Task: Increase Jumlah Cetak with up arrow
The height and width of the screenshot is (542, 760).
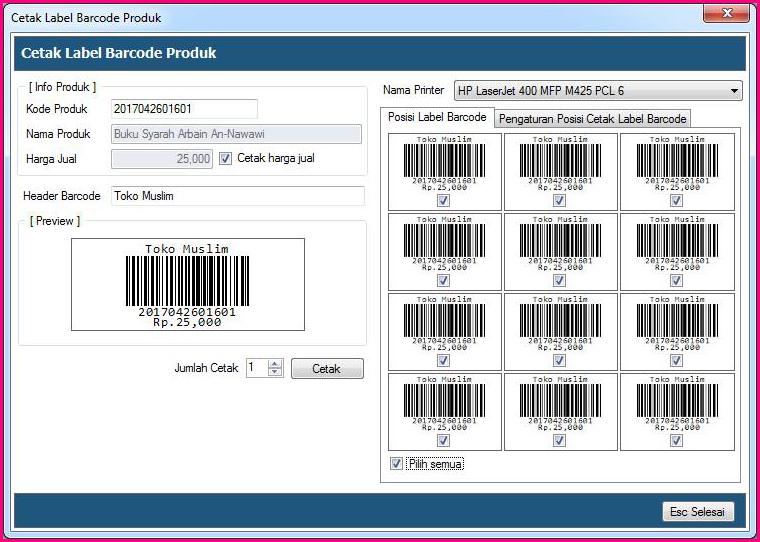Action: pyautogui.click(x=276, y=364)
